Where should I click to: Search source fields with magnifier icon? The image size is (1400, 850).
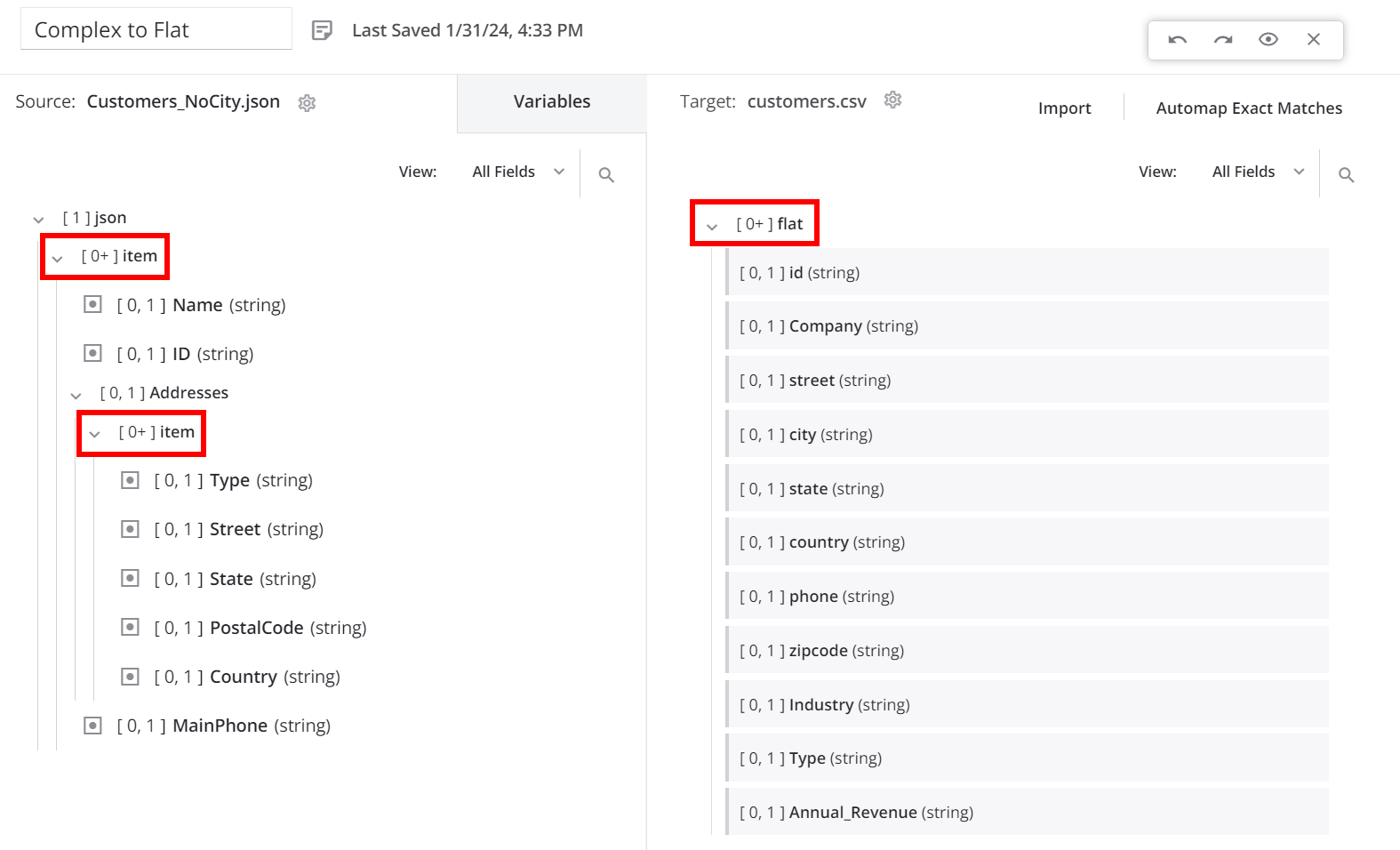606,175
